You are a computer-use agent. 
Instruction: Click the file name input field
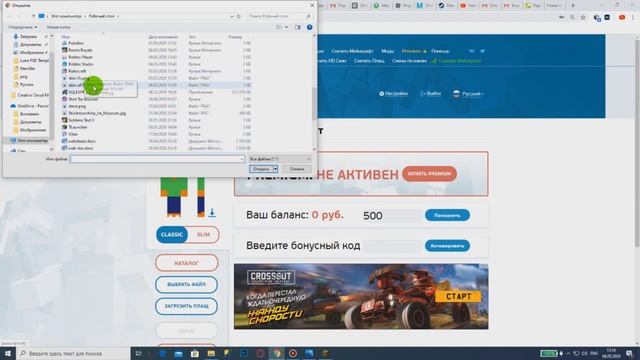(x=157, y=159)
